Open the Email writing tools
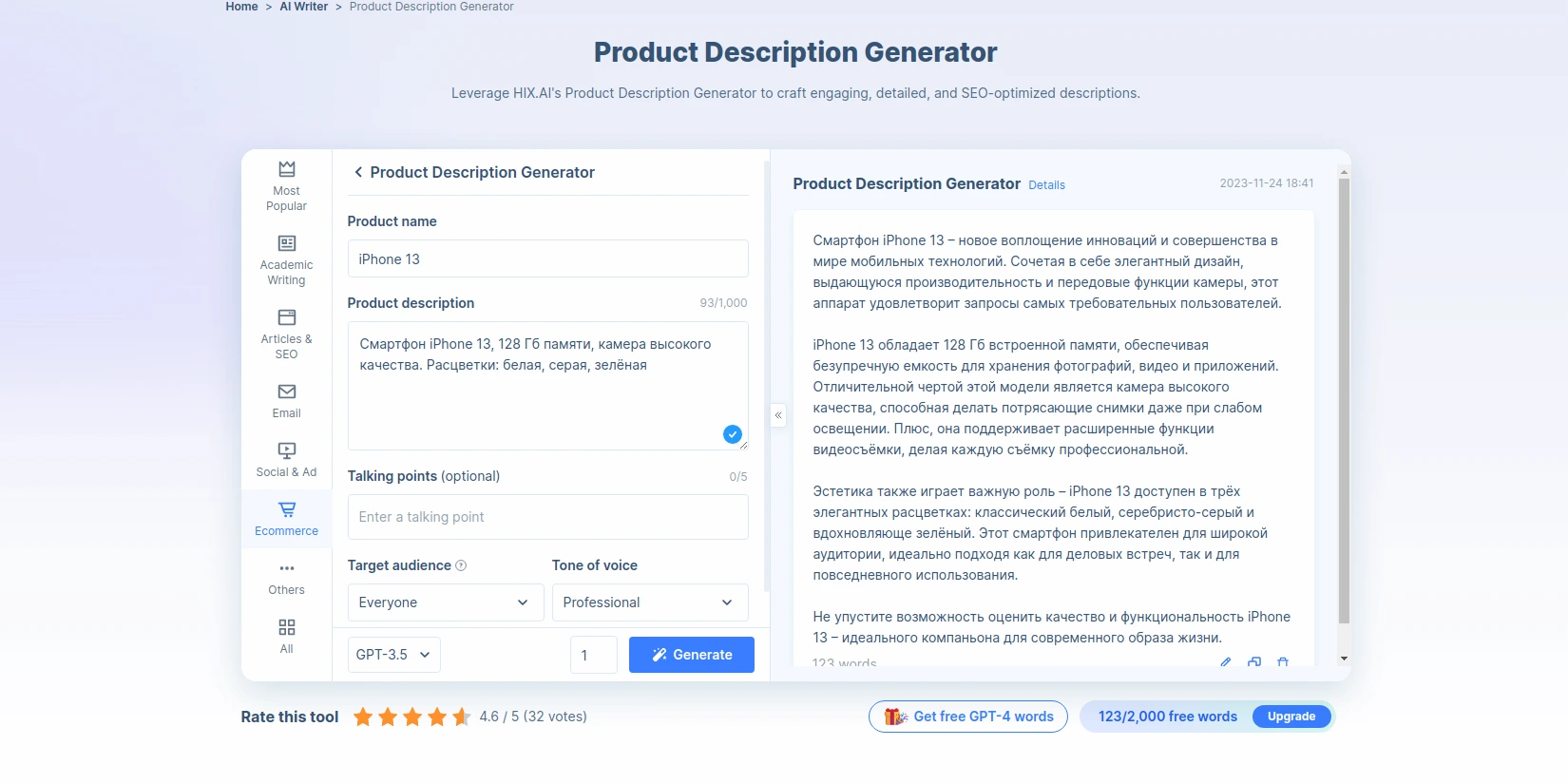Screen dimensions: 1568x784 286,400
